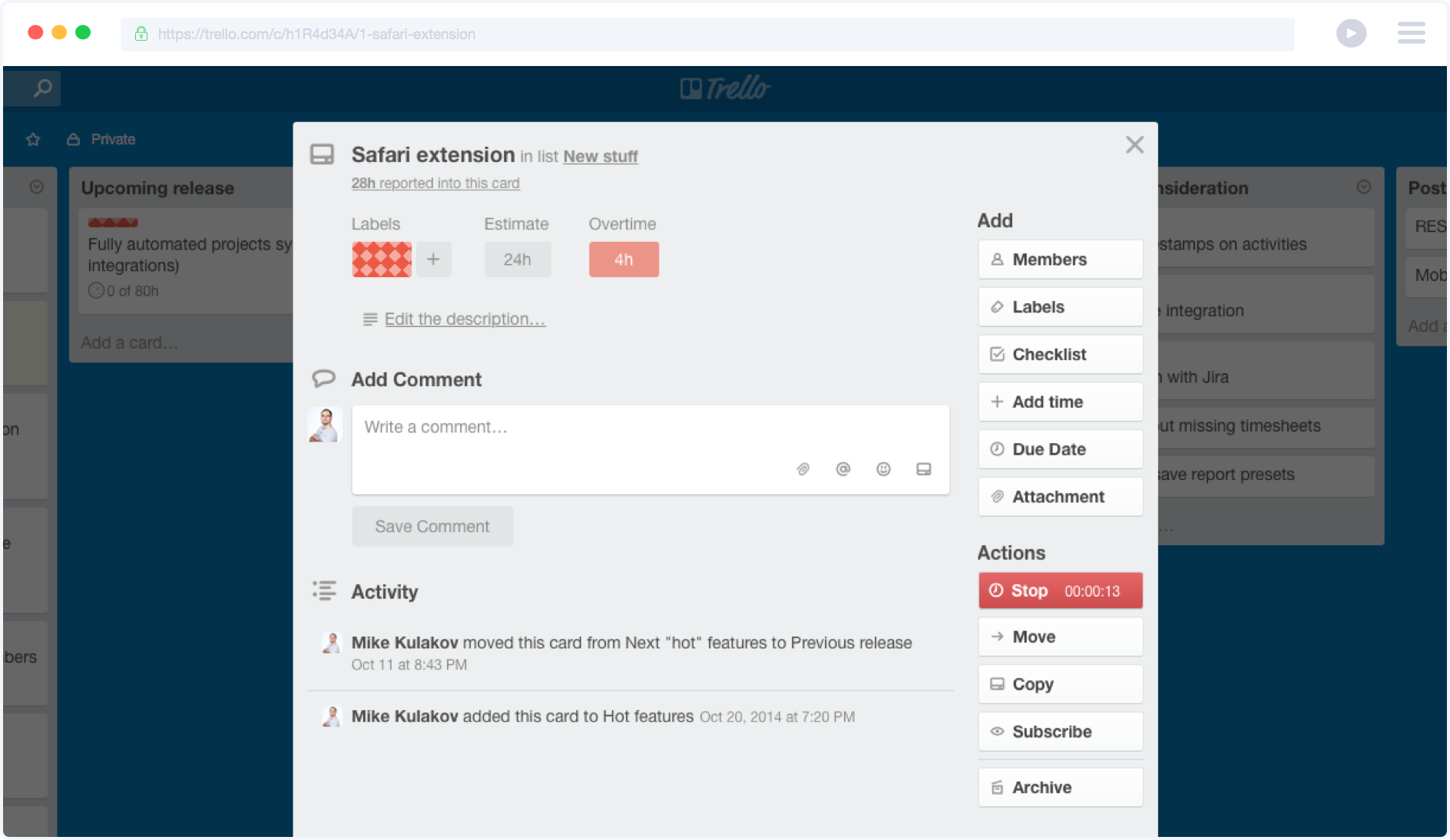The height and width of the screenshot is (840, 1450).
Task: Click the browser URL address bar
Action: click(x=707, y=35)
